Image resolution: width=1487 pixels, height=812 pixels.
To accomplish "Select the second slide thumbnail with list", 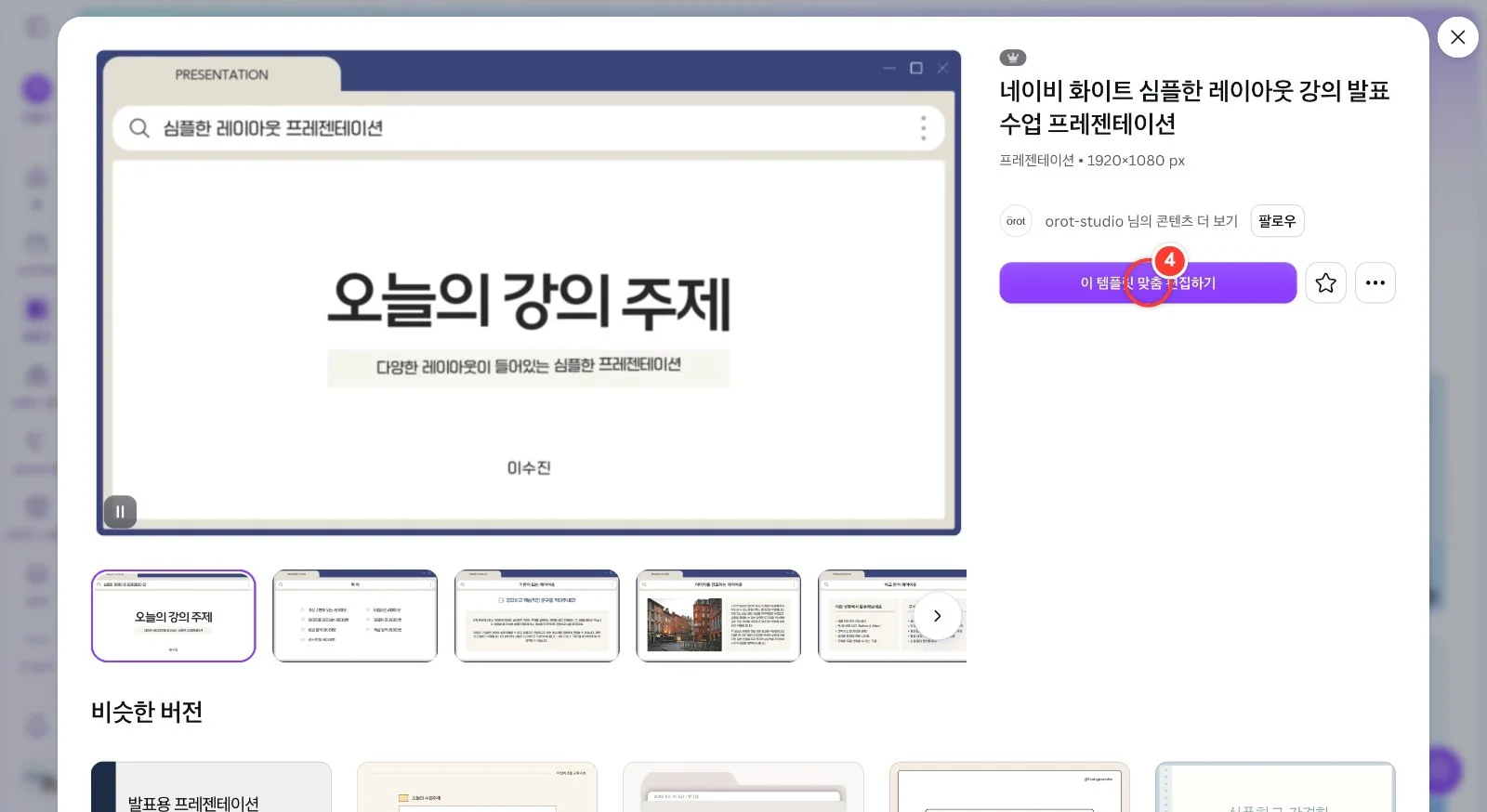I will pyautogui.click(x=355, y=616).
